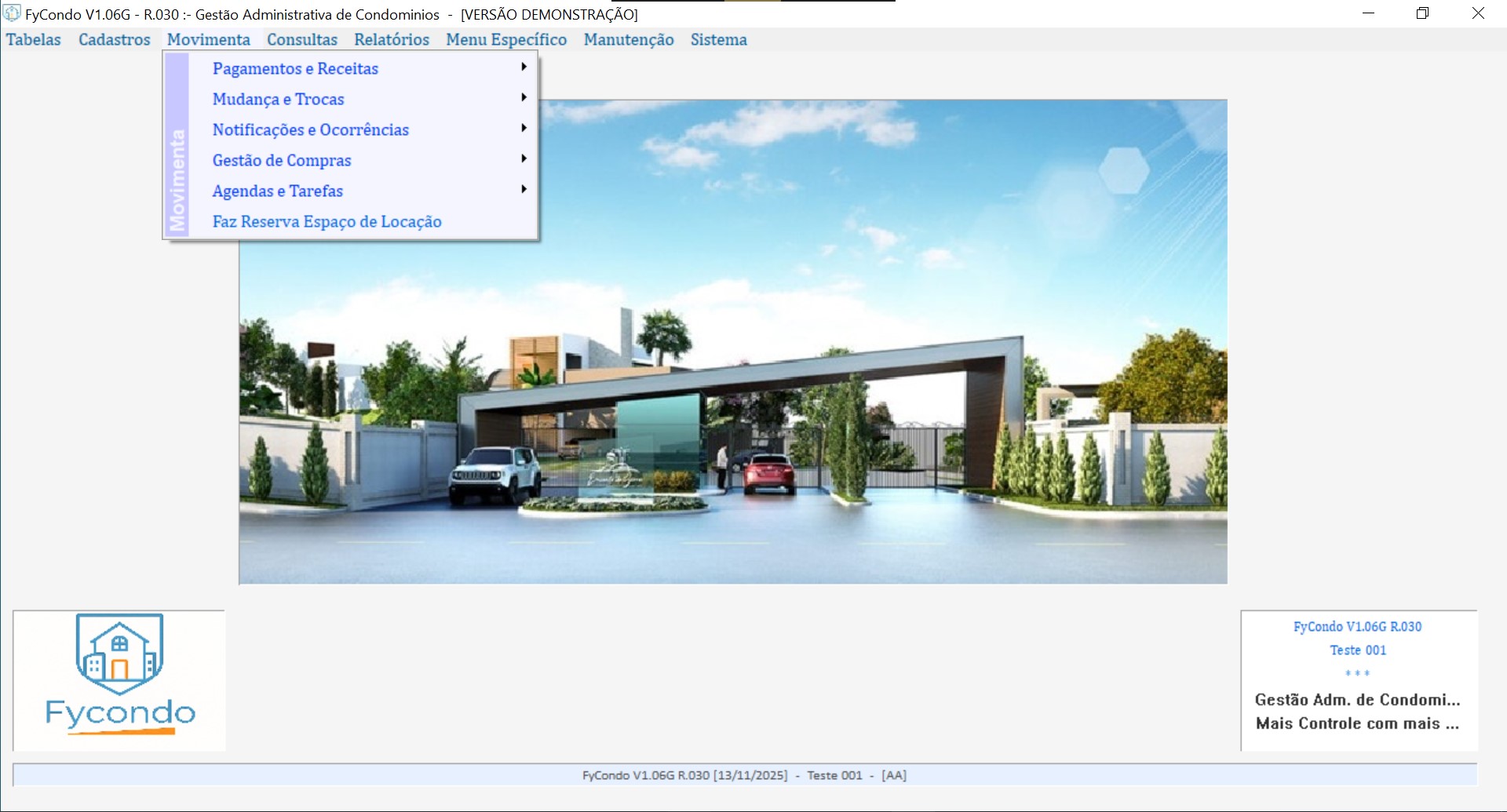Expand Mudança e Trocas submenu arrow
Image resolution: width=1507 pixels, height=812 pixels.
point(524,98)
